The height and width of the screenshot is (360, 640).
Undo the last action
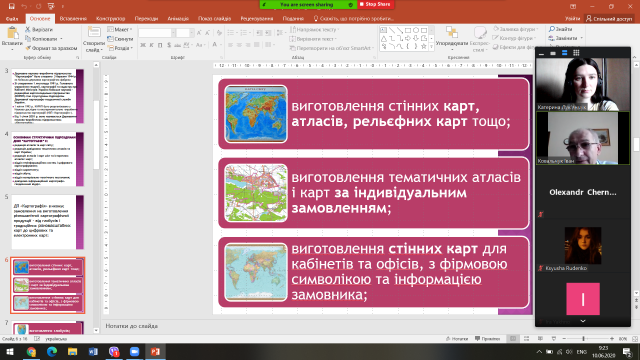click(x=24, y=6)
